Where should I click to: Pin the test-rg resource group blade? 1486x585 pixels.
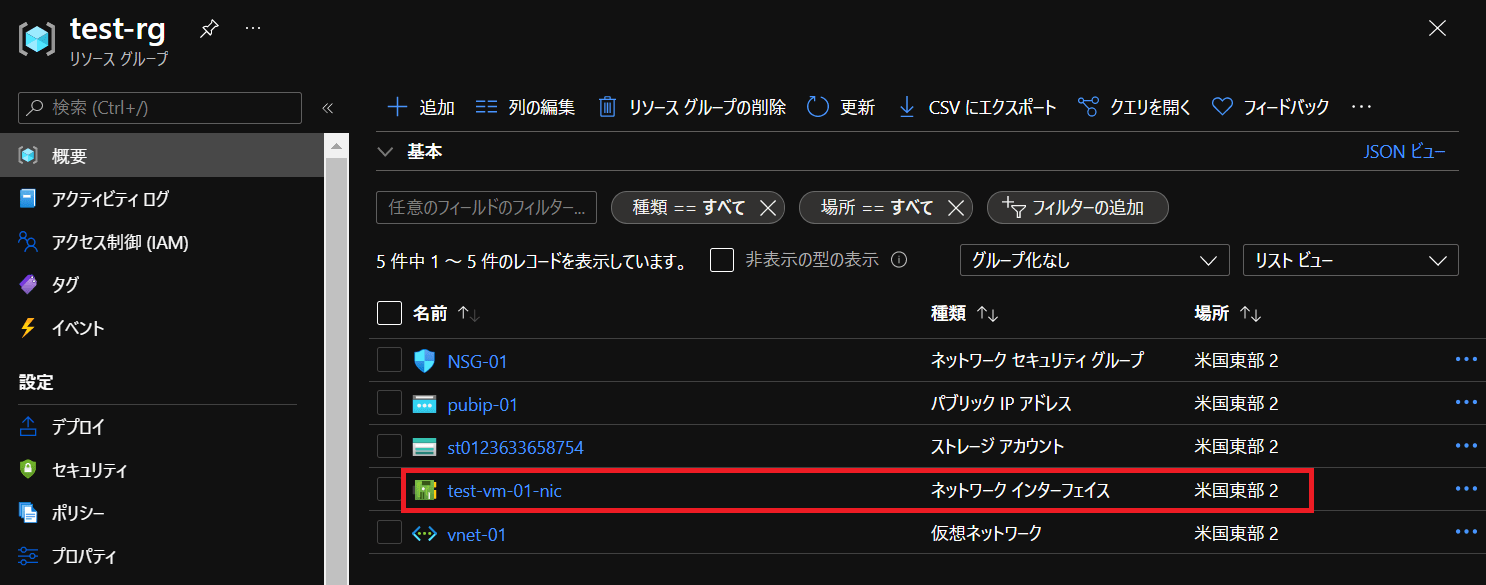[x=208, y=29]
